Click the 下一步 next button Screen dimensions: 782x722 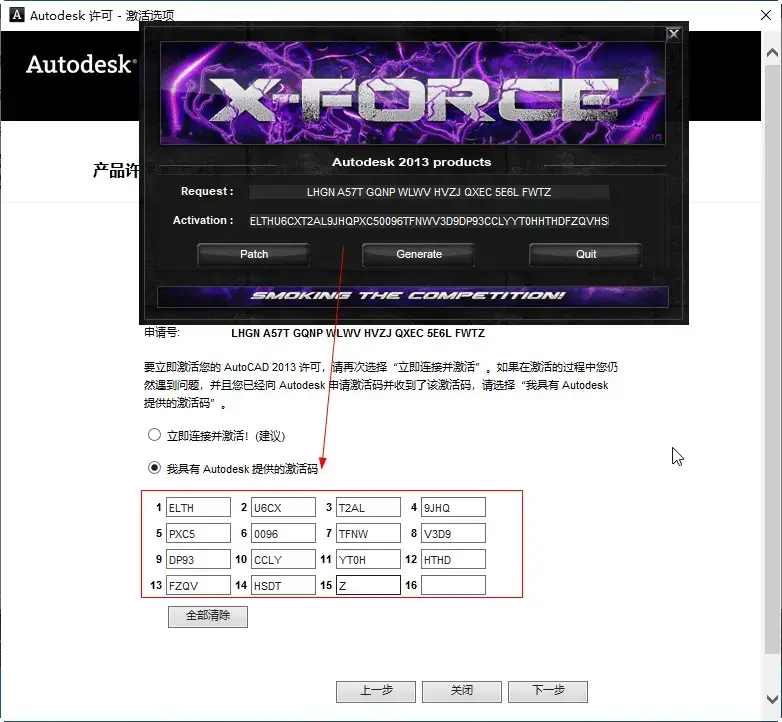tap(548, 691)
